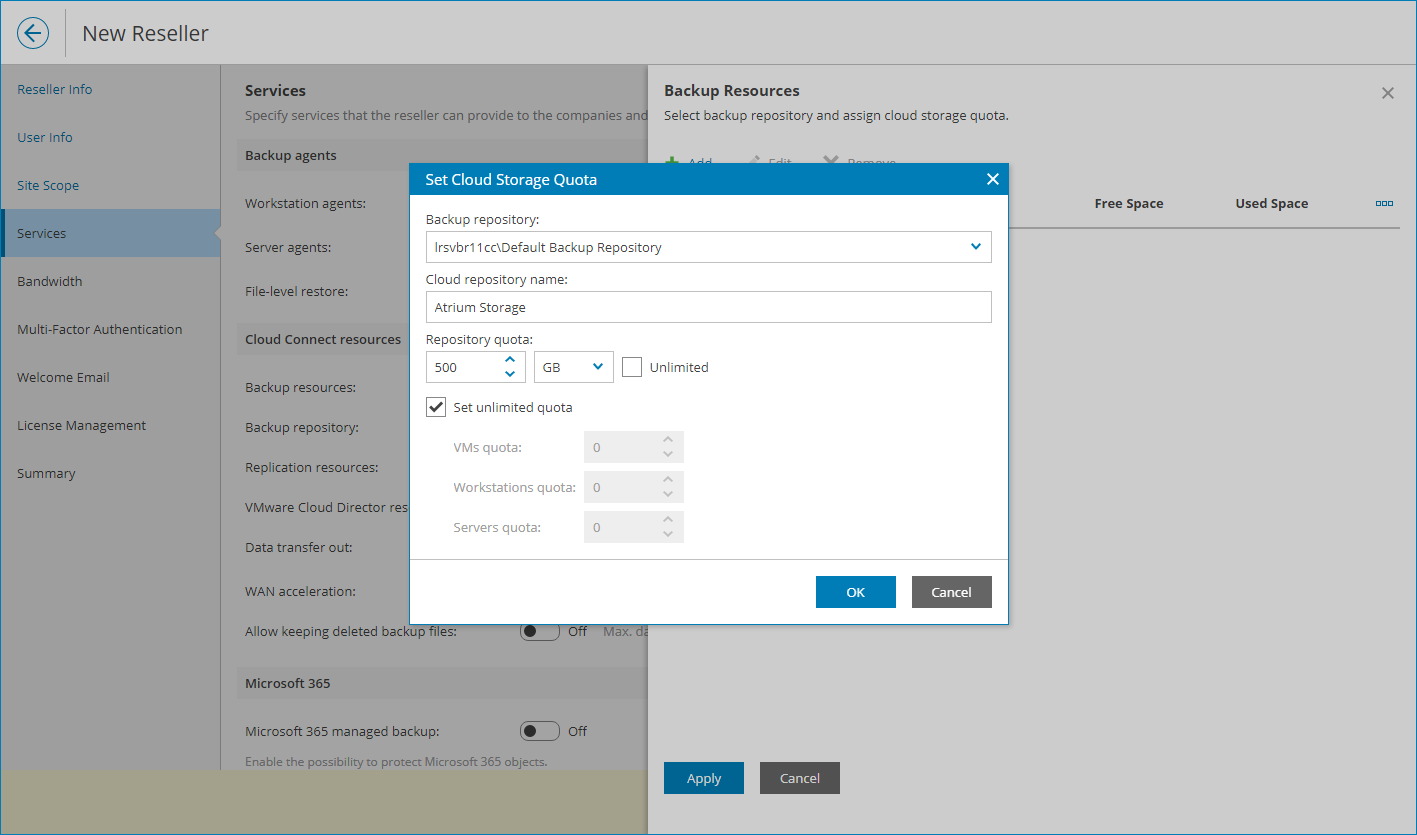Enable the Unlimited repository quota checkbox
The height and width of the screenshot is (835, 1417).
(632, 367)
